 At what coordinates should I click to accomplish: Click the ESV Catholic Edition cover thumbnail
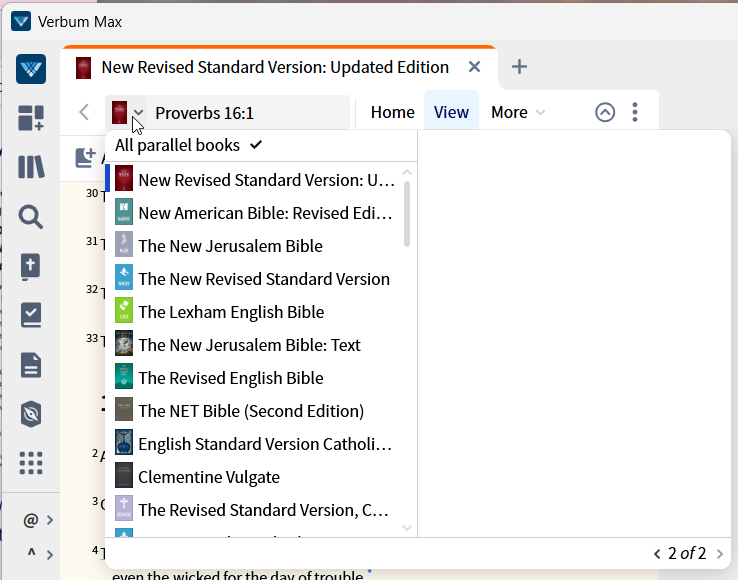click(124, 442)
